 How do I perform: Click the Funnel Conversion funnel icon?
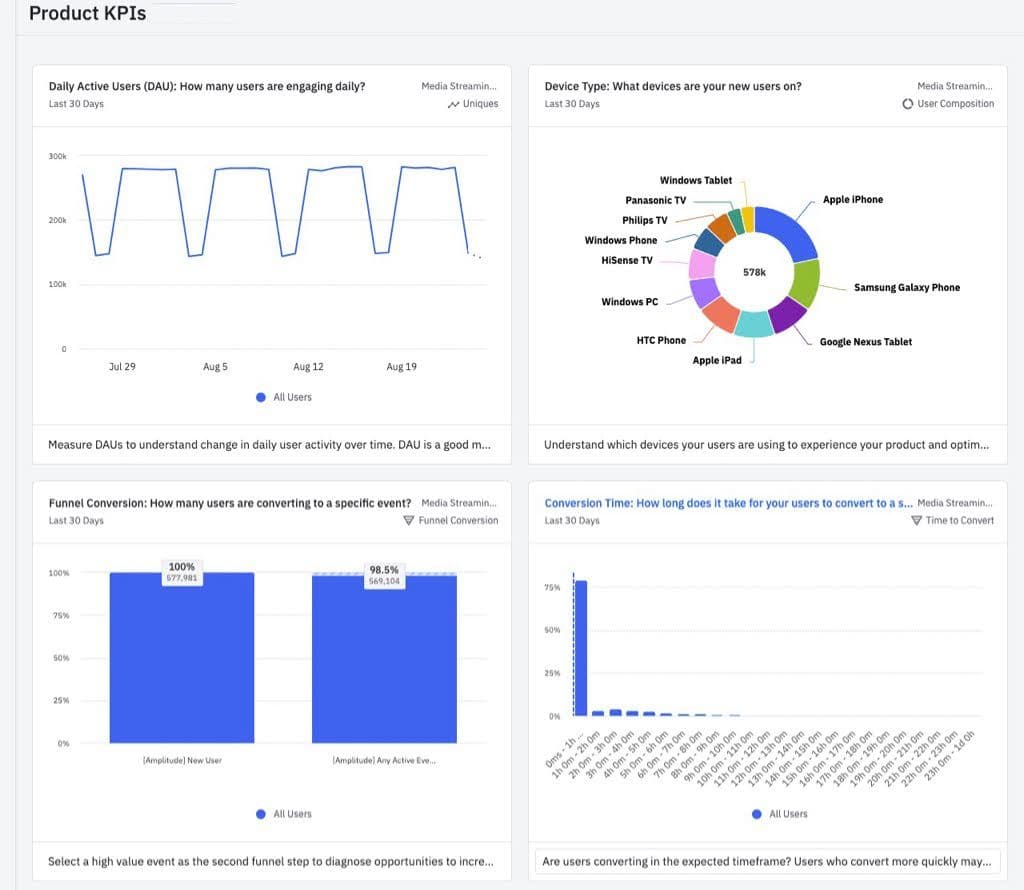coord(408,521)
